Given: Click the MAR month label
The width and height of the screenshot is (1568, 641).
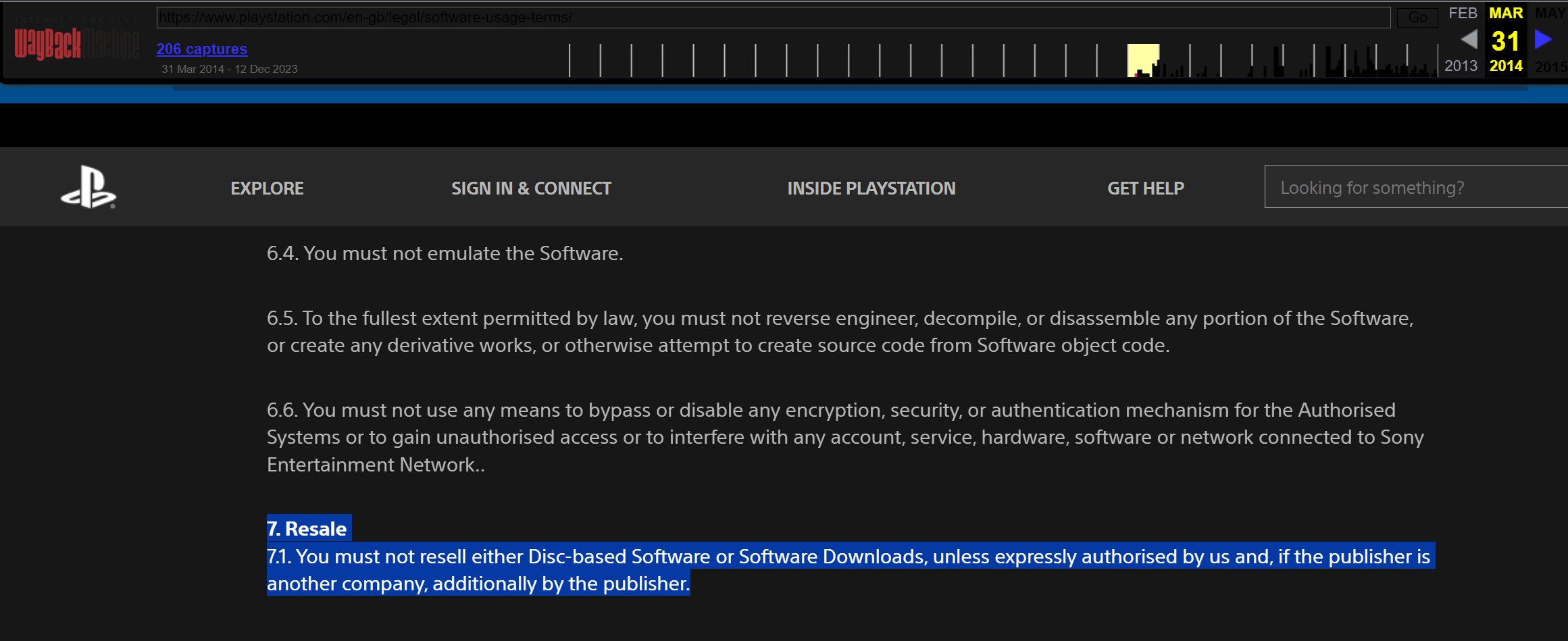Looking at the screenshot, I should [1506, 14].
